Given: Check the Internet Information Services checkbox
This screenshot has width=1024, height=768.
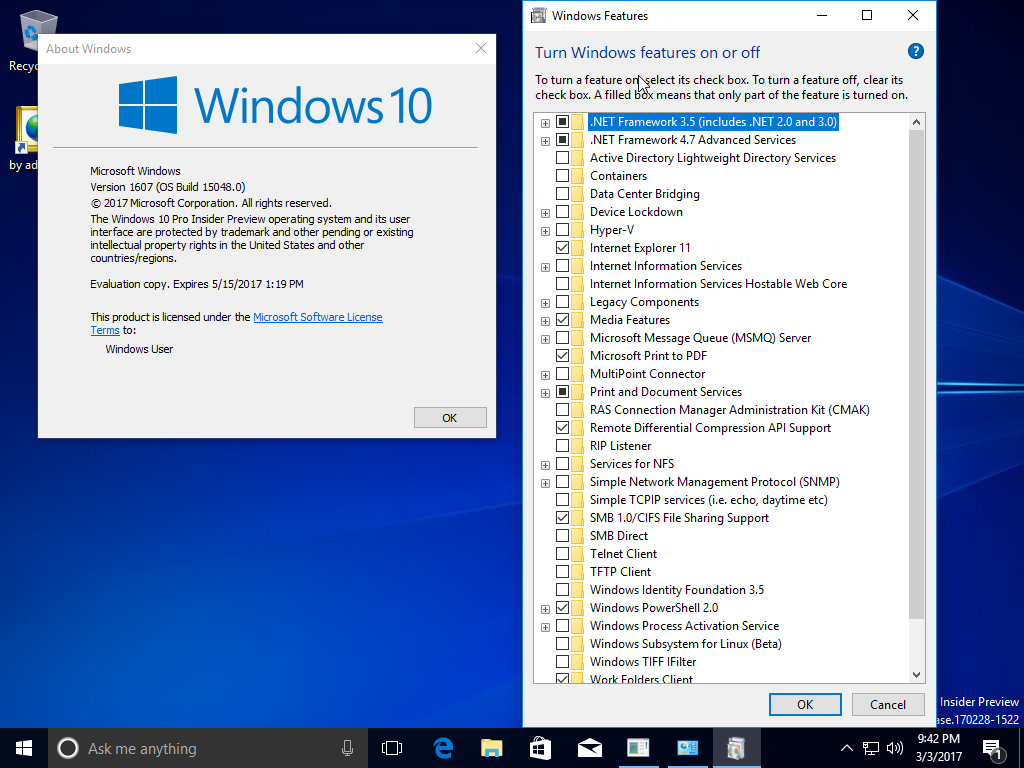Looking at the screenshot, I should (x=562, y=266).
